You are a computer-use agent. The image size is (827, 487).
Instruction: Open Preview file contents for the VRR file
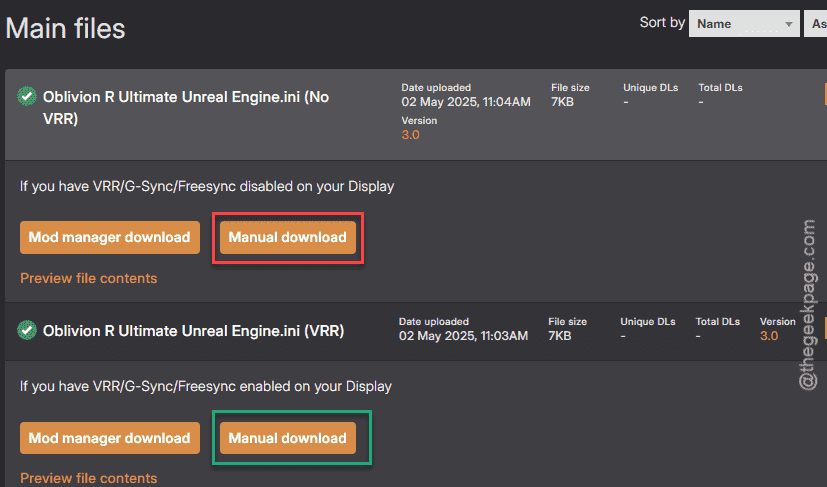click(89, 478)
